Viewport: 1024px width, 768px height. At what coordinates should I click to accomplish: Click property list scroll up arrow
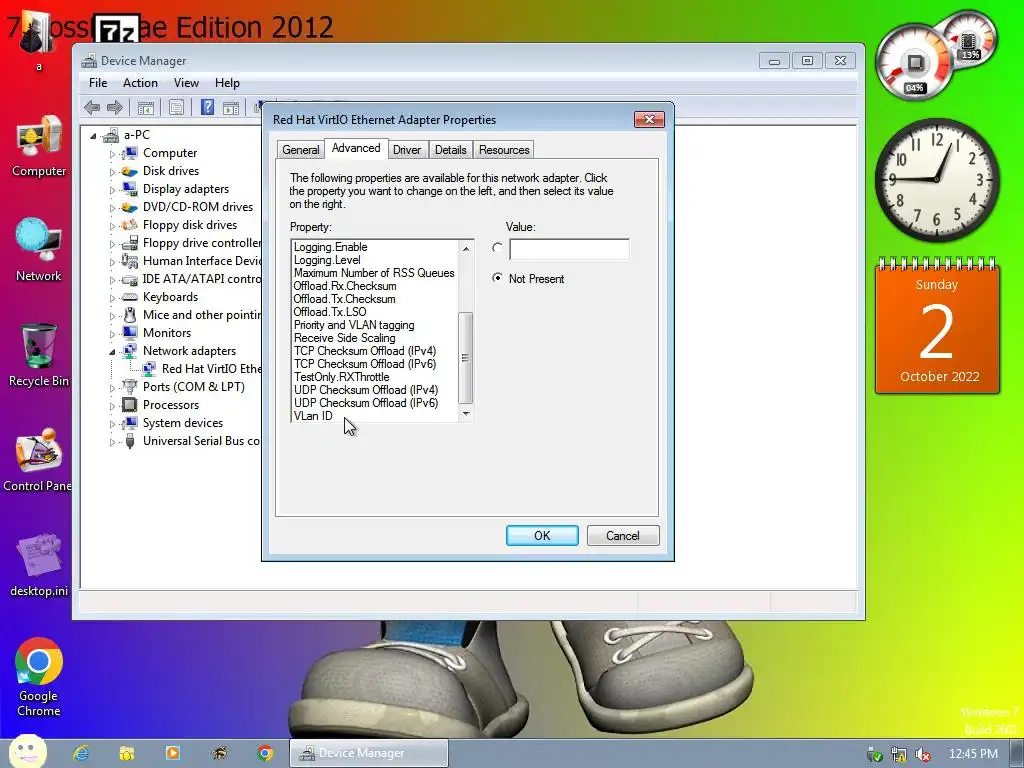466,248
